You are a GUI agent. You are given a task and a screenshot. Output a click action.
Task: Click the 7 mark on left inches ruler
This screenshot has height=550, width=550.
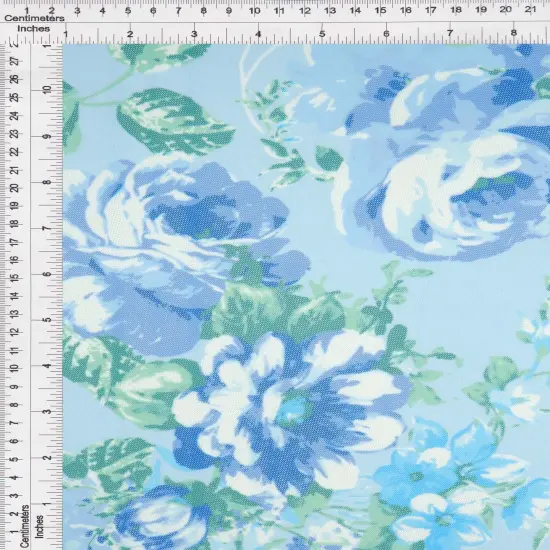point(47,228)
